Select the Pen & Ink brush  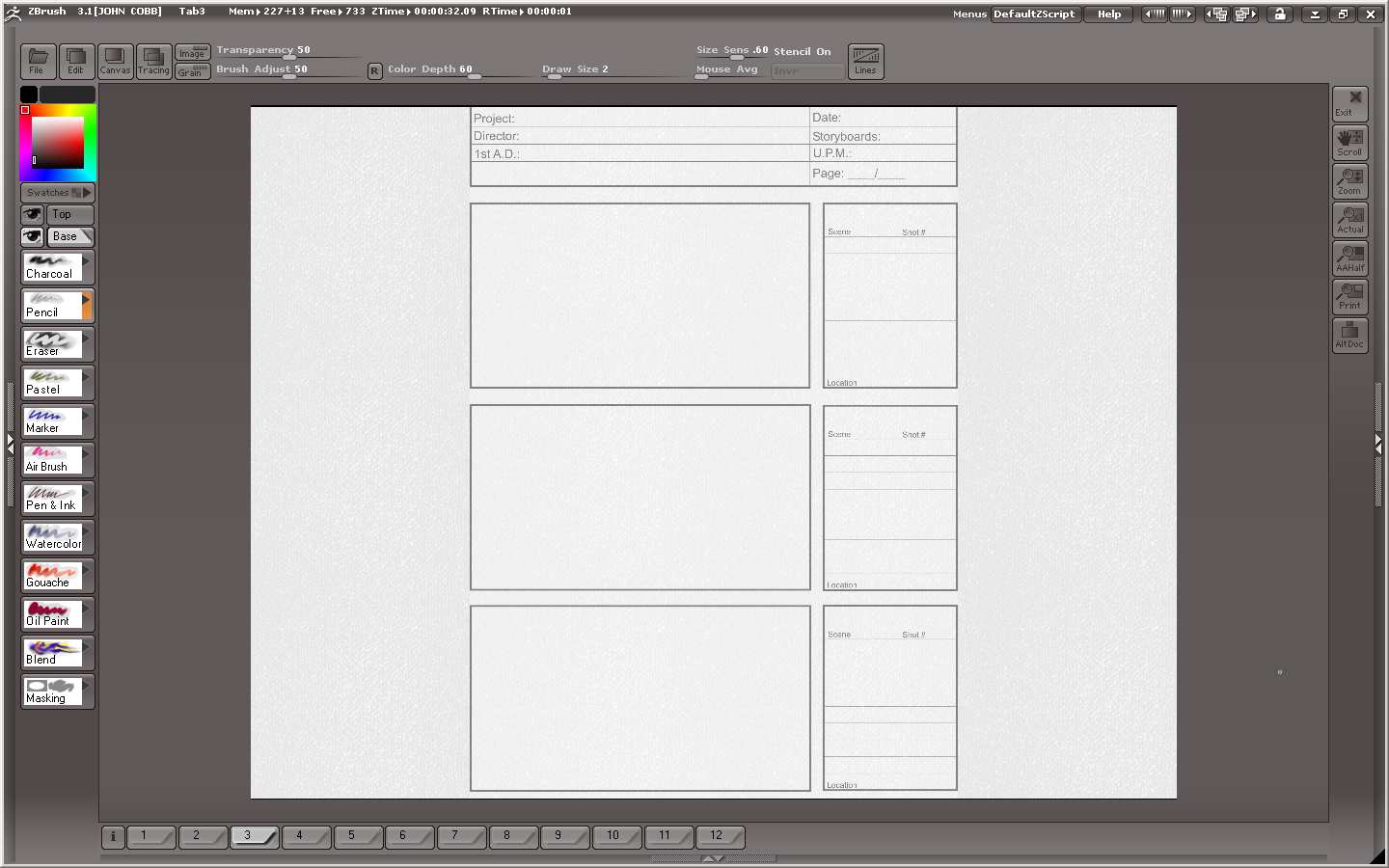click(52, 499)
